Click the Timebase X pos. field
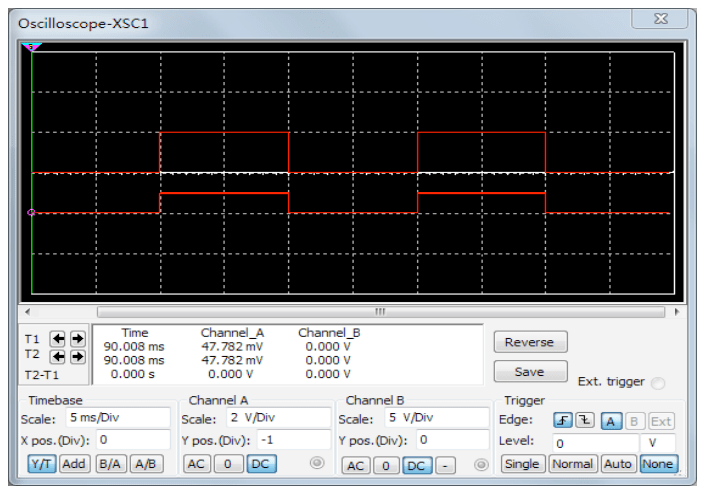This screenshot has width=704, height=494. click(x=133, y=440)
